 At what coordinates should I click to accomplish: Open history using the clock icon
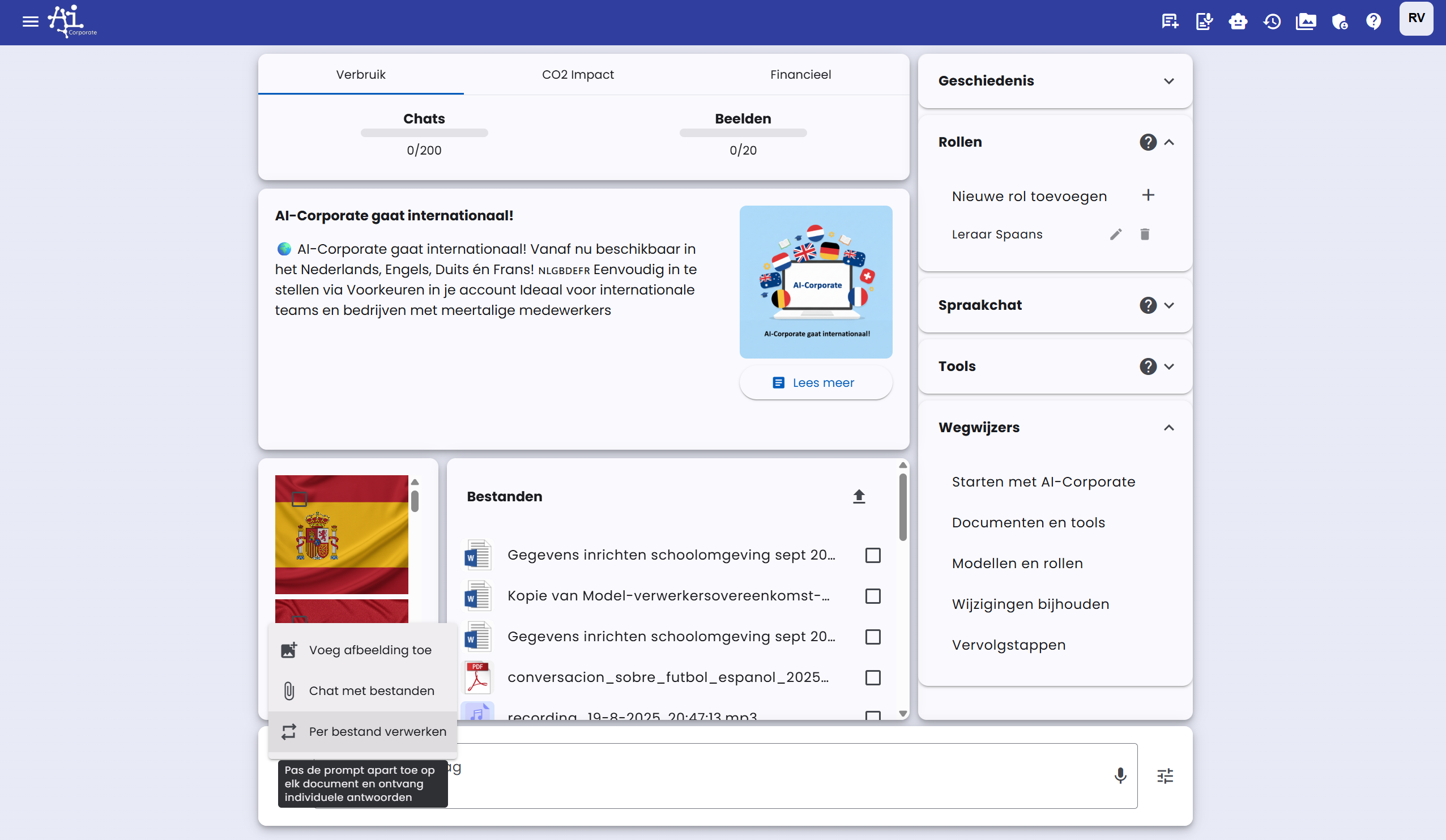coord(1272,21)
